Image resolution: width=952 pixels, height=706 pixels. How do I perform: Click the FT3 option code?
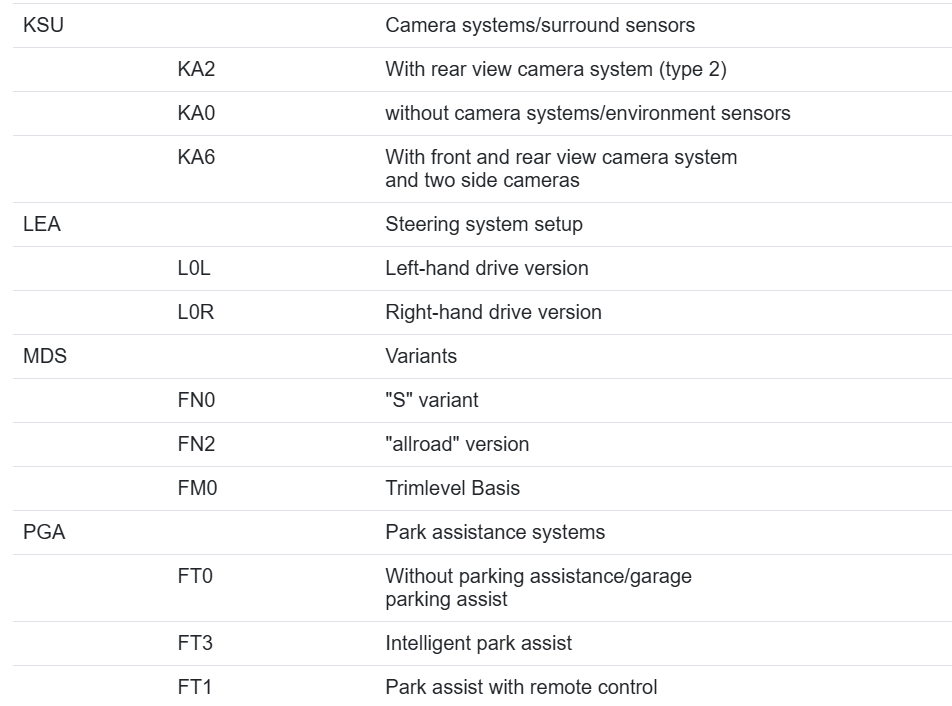[195, 643]
